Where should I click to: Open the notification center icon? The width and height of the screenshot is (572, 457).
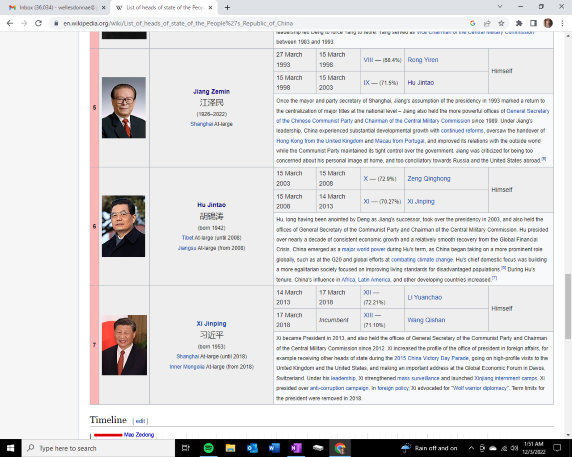tap(557, 448)
